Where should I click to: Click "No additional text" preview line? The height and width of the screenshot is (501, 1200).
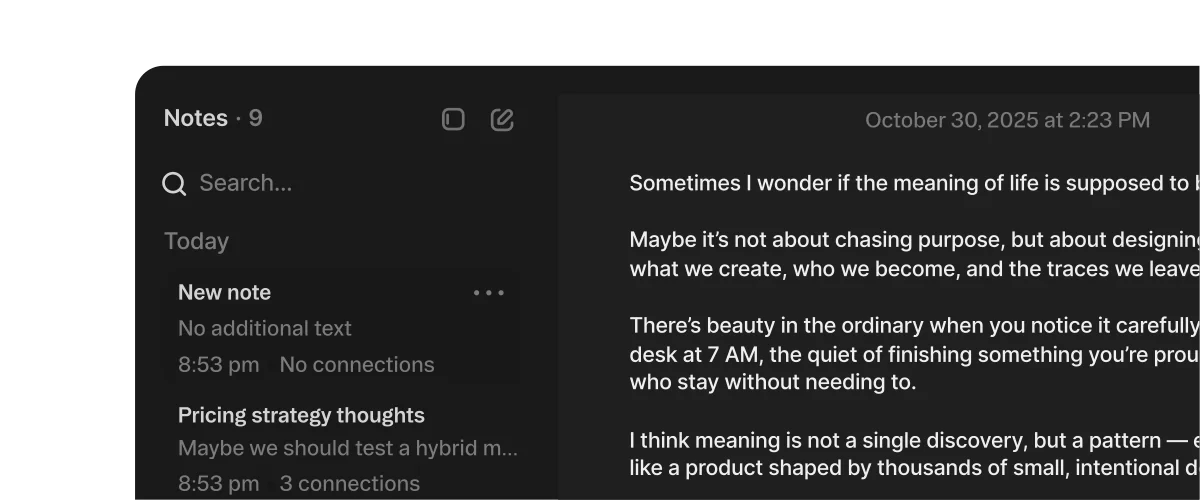click(265, 328)
